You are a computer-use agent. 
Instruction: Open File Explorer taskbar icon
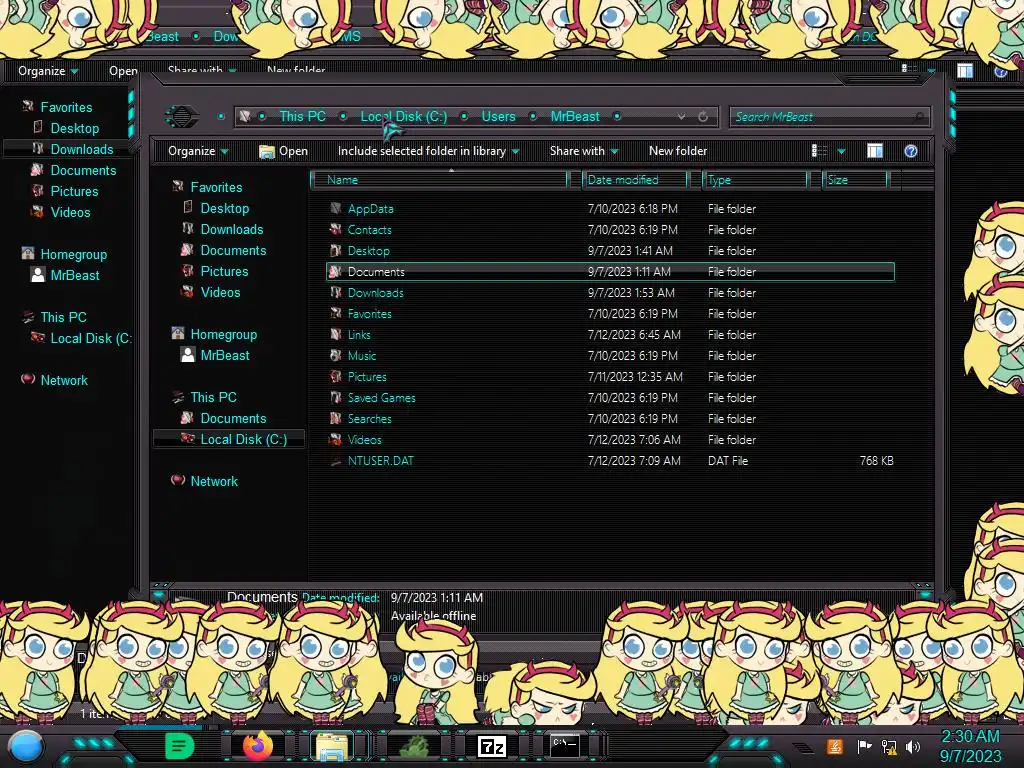(x=332, y=746)
